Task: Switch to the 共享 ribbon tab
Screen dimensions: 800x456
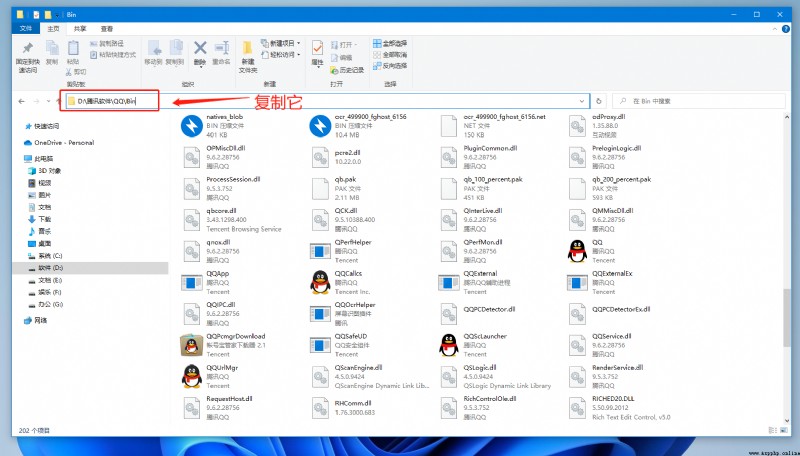Action: click(x=80, y=29)
